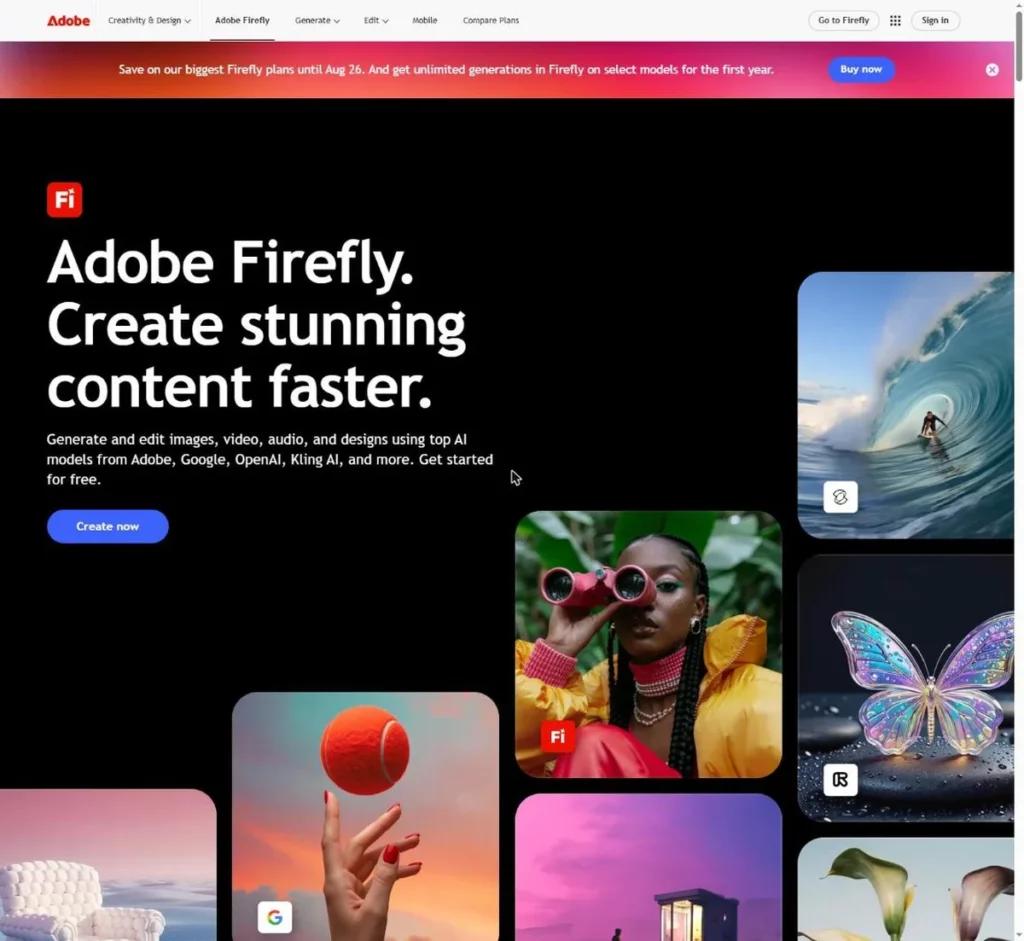Click the Fi badge on the binoculars image
The height and width of the screenshot is (941, 1024).
[558, 737]
